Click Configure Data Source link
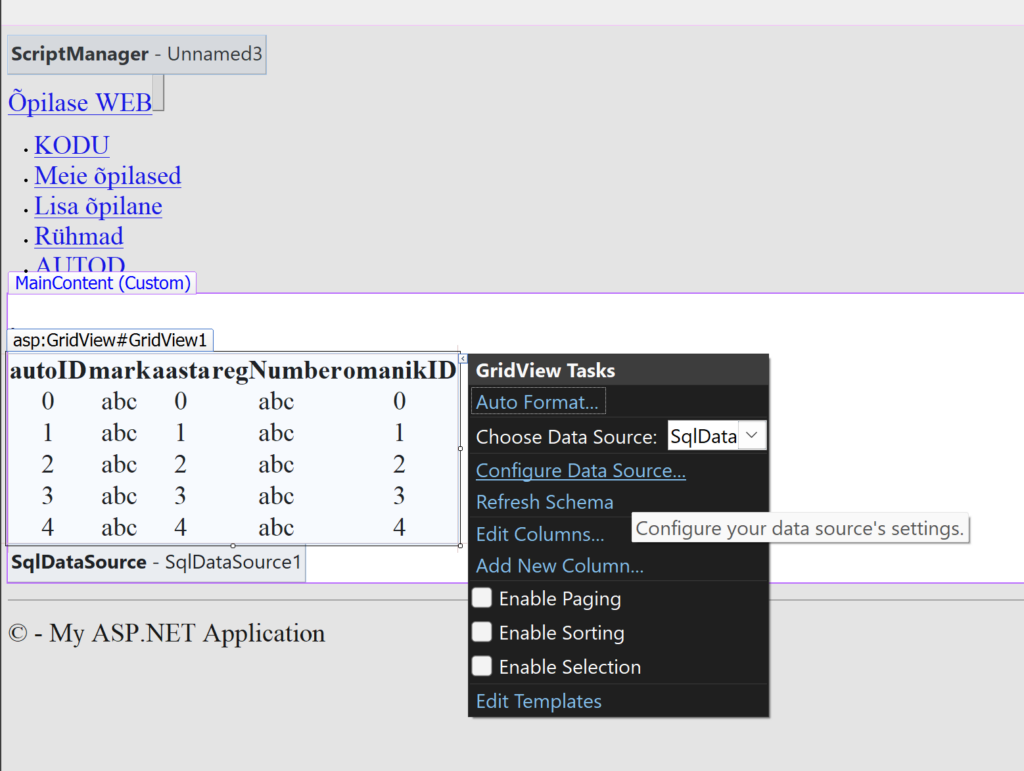Viewport: 1024px width, 771px height. point(580,470)
